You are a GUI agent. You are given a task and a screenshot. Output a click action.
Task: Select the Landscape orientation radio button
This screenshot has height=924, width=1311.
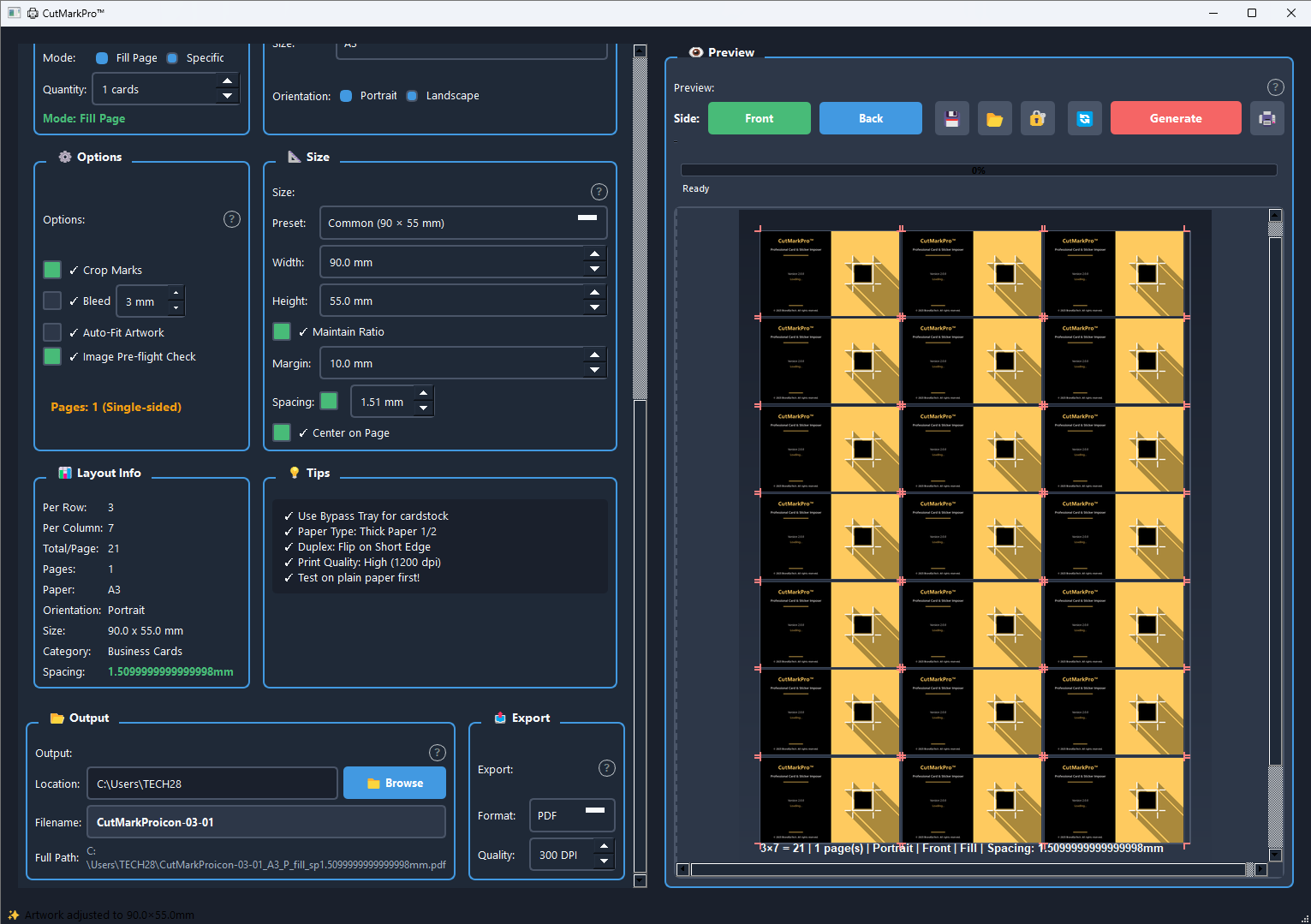[x=413, y=96]
